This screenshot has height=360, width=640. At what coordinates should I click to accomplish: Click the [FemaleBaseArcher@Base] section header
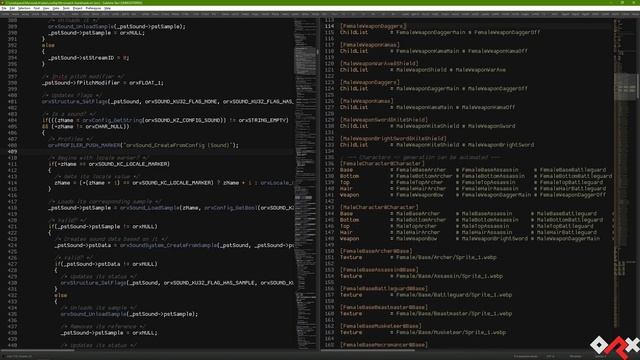pyautogui.click(x=376, y=251)
